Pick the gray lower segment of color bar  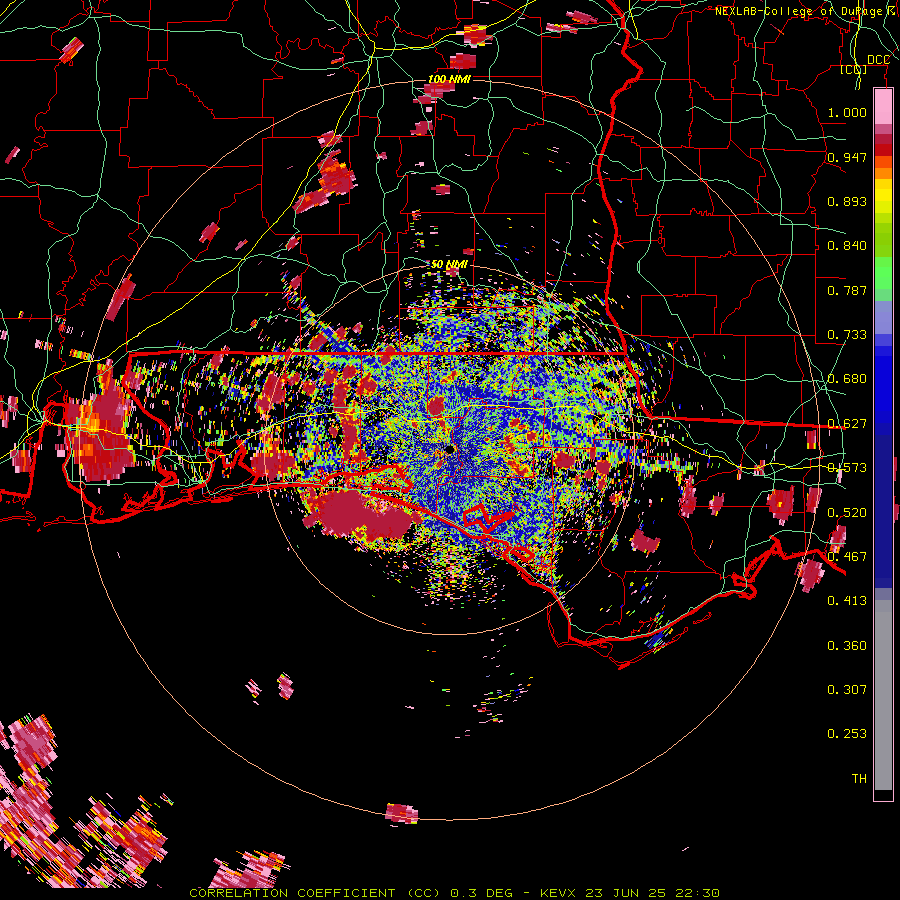tap(883, 695)
